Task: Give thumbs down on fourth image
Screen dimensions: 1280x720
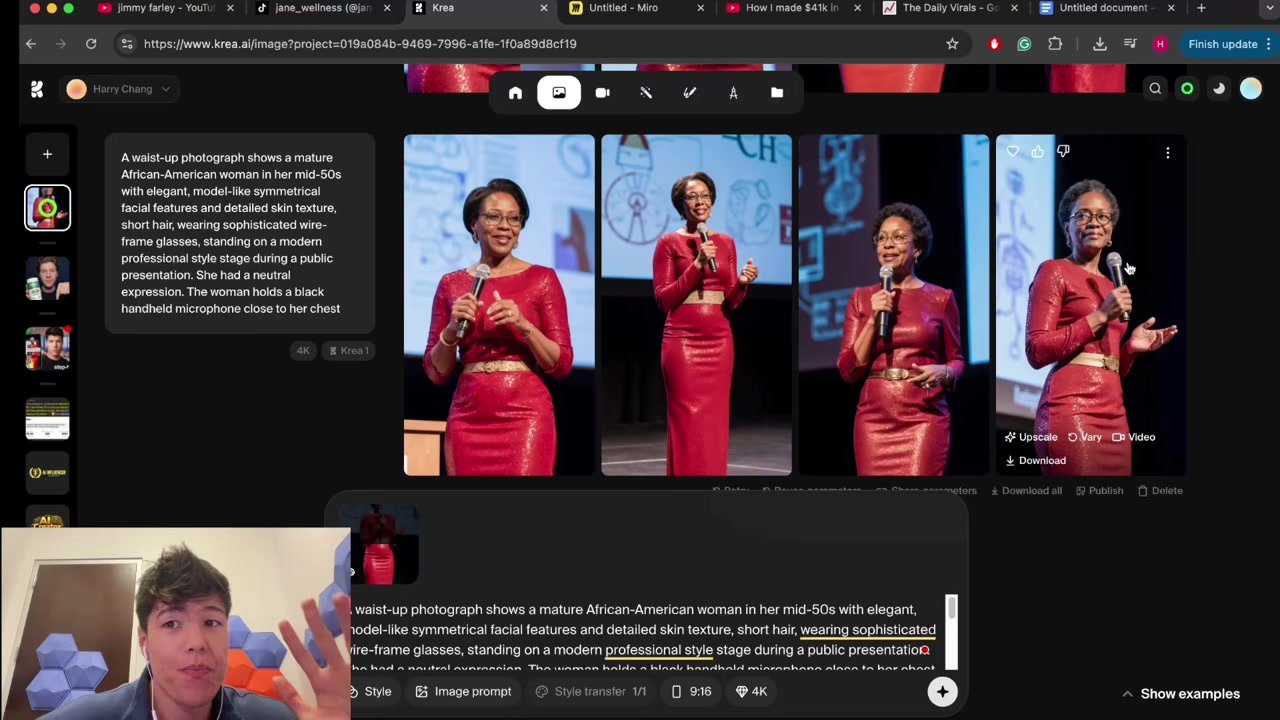Action: click(1063, 151)
